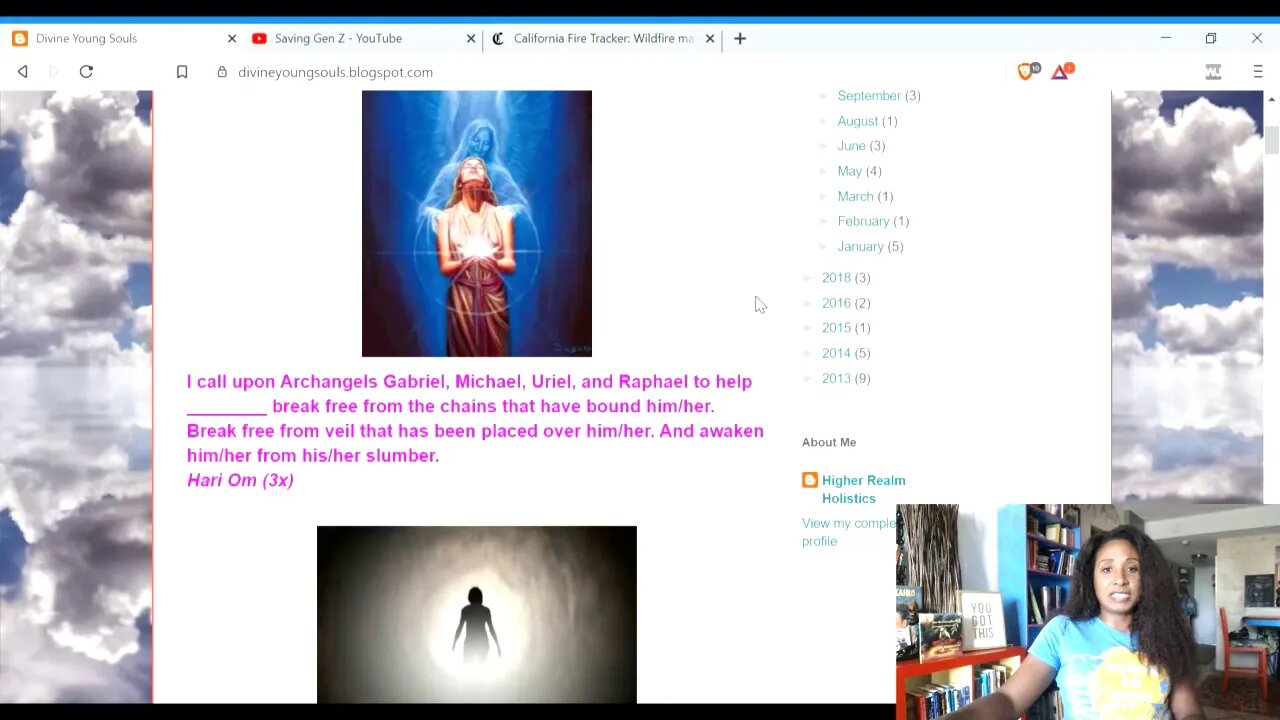The image size is (1280, 720).
Task: Open Brave Shields lion icon
Action: pos(1026,71)
